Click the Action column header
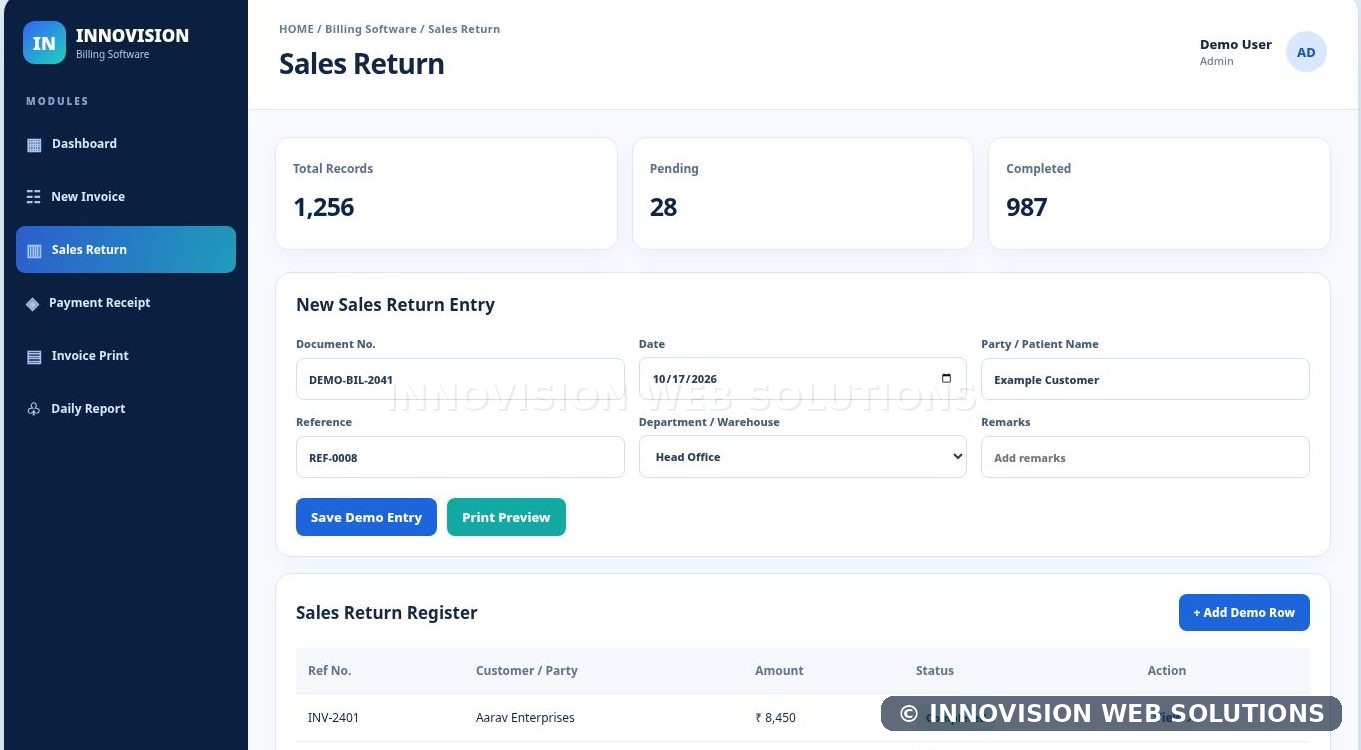 1167,671
